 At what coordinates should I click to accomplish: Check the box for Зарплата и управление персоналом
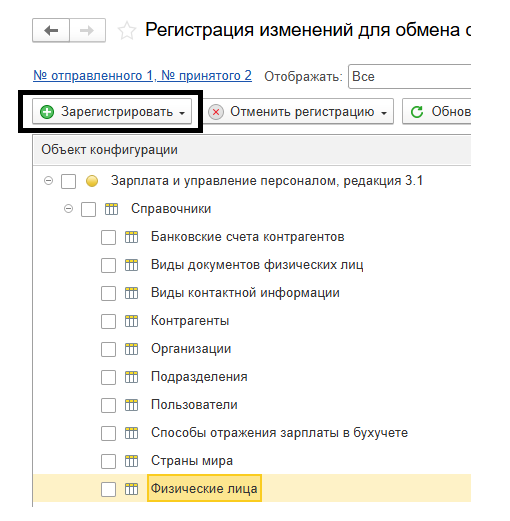point(68,182)
